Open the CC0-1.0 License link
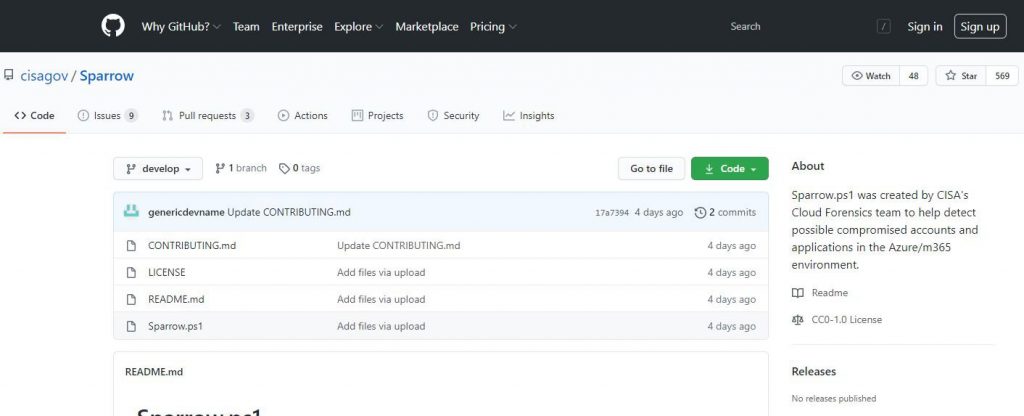Screen dimensions: 1024x416 pos(846,319)
